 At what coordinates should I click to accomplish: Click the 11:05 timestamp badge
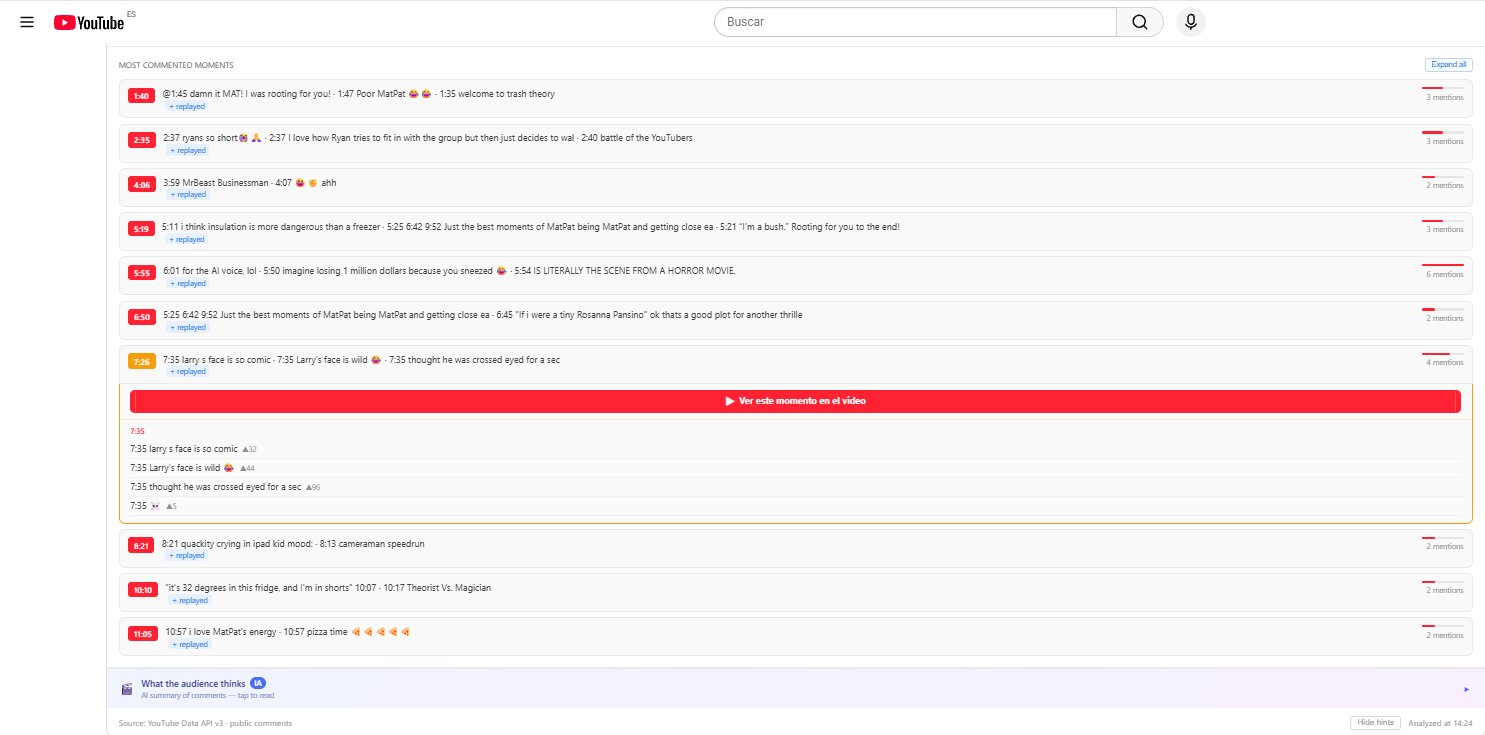click(x=143, y=634)
